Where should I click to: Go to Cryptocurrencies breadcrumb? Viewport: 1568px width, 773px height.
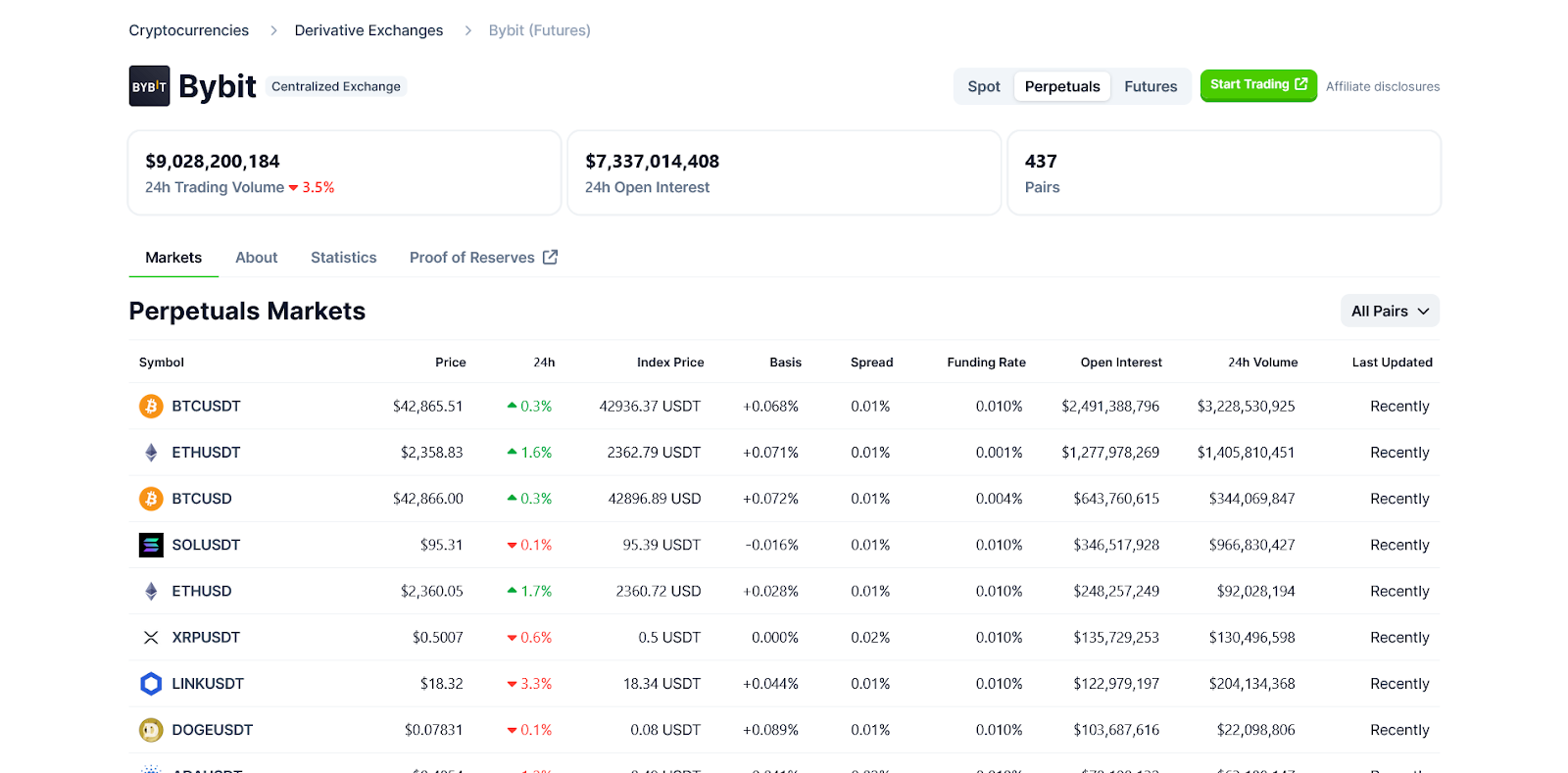189,30
